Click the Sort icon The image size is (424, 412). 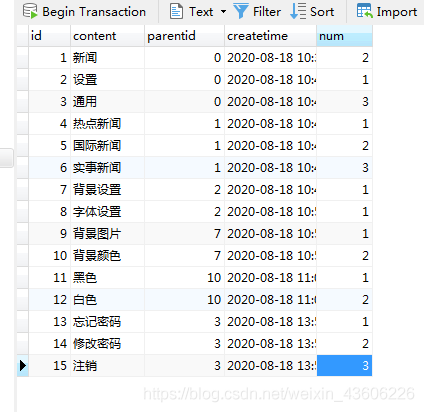[x=298, y=11]
